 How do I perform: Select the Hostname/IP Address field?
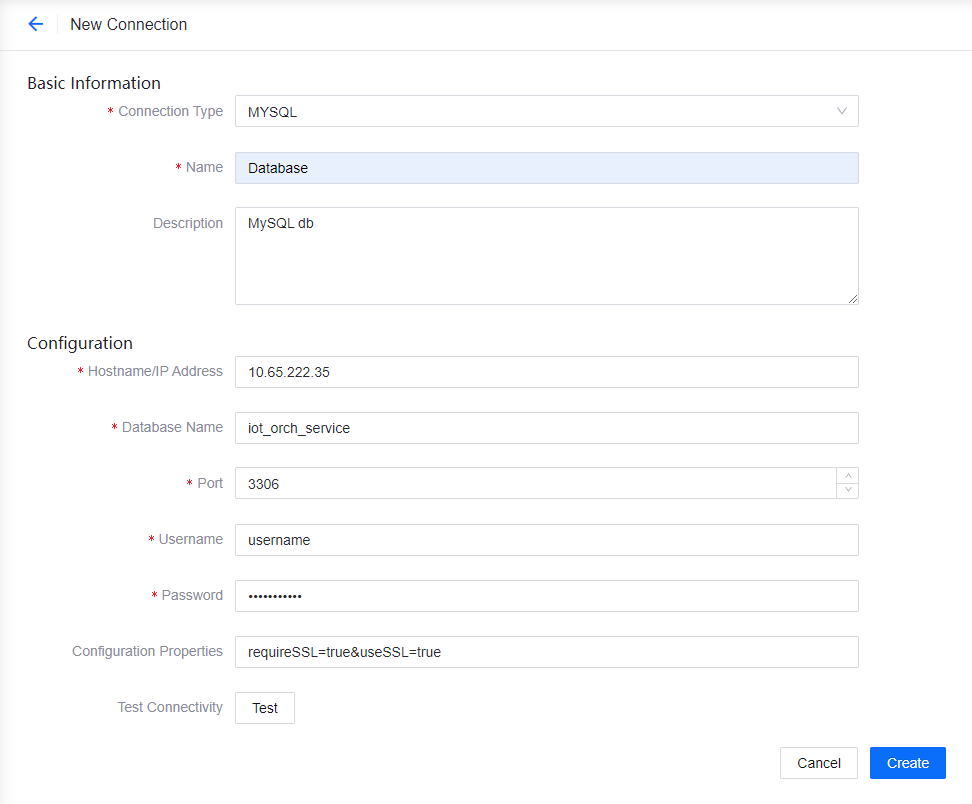pos(546,371)
